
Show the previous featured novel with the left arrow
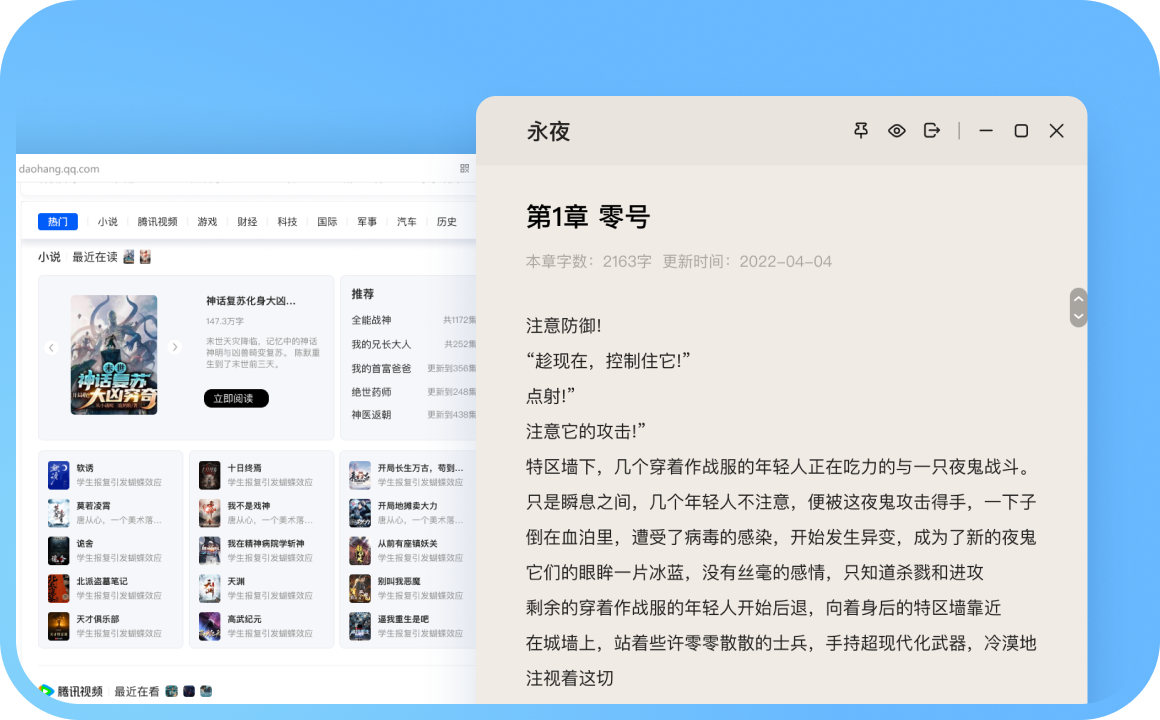[x=52, y=347]
